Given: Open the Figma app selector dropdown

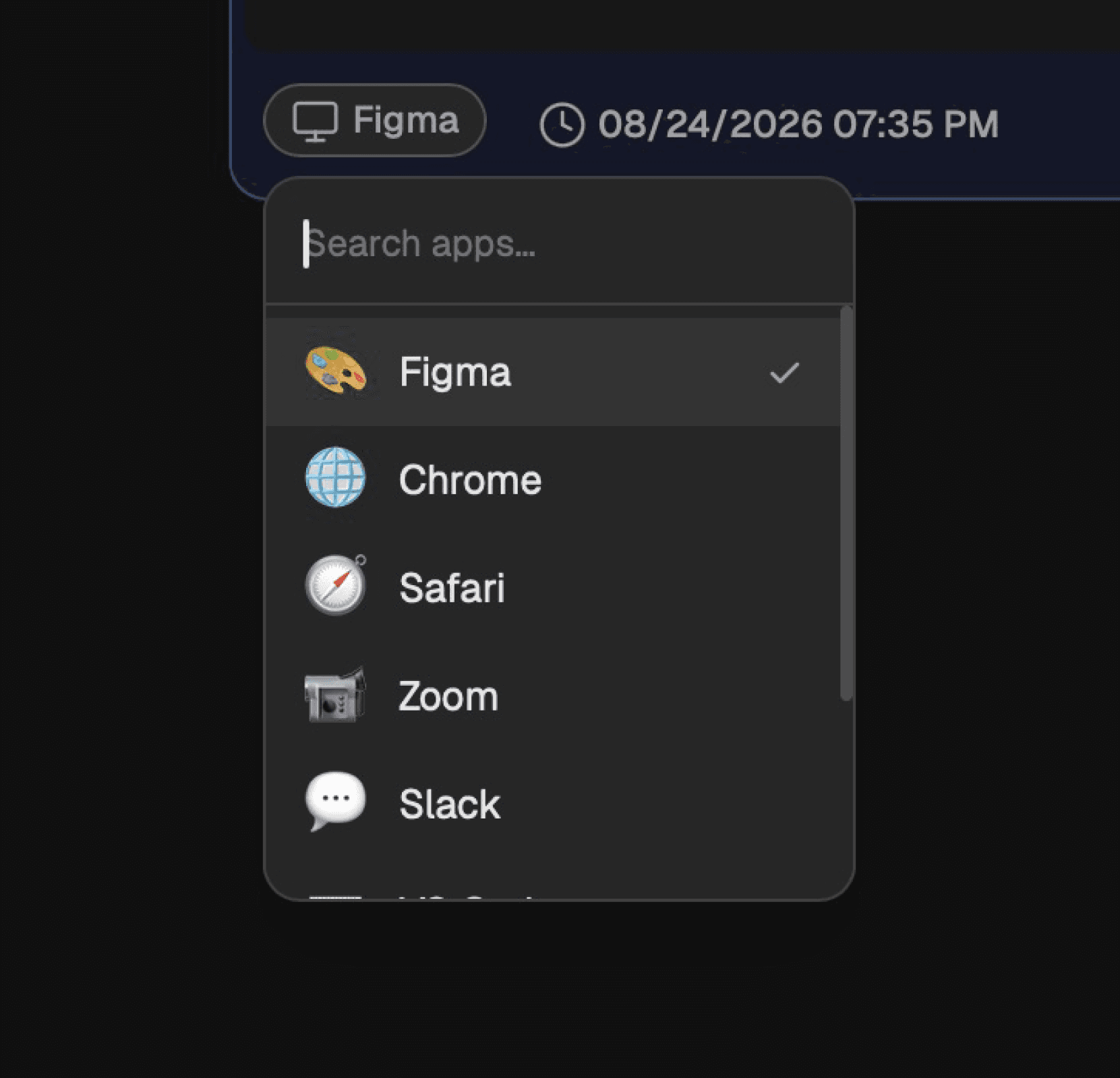Looking at the screenshot, I should pyautogui.click(x=374, y=121).
